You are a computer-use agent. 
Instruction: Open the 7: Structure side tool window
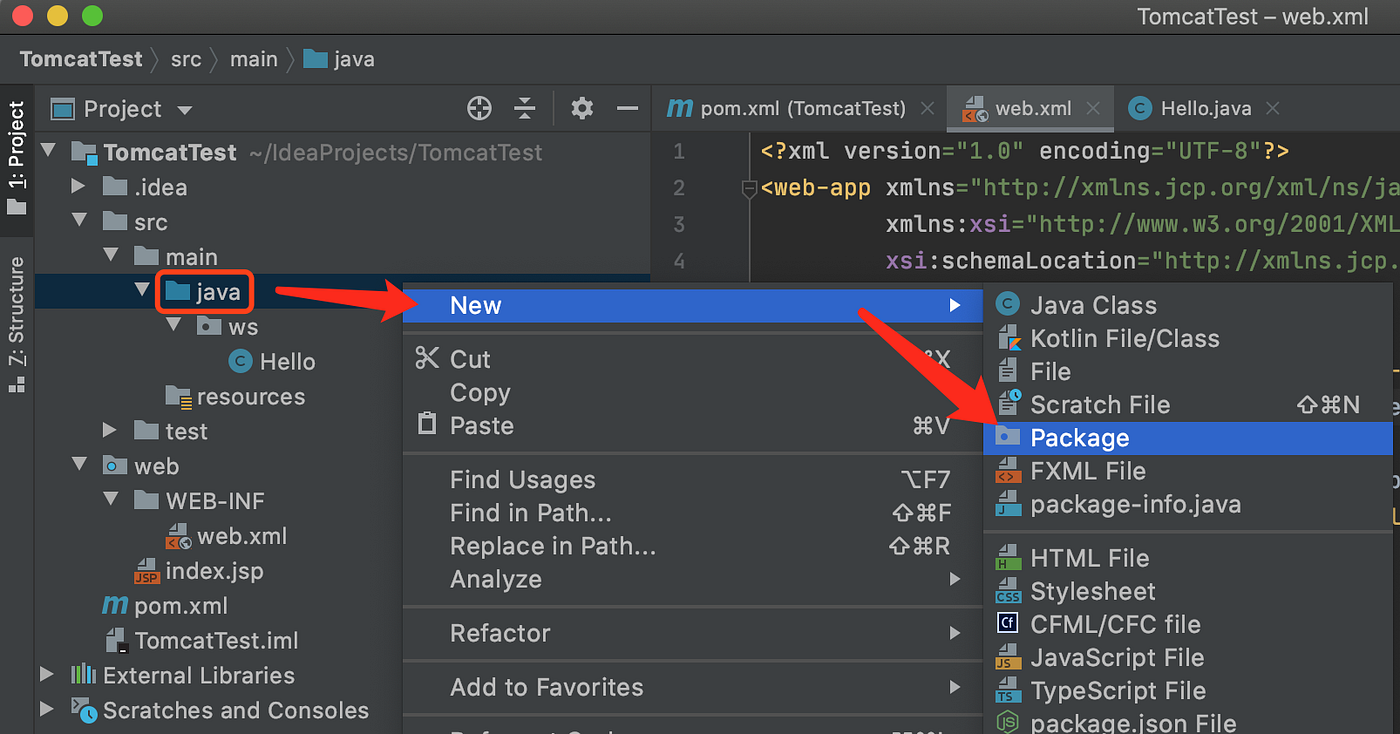17,322
